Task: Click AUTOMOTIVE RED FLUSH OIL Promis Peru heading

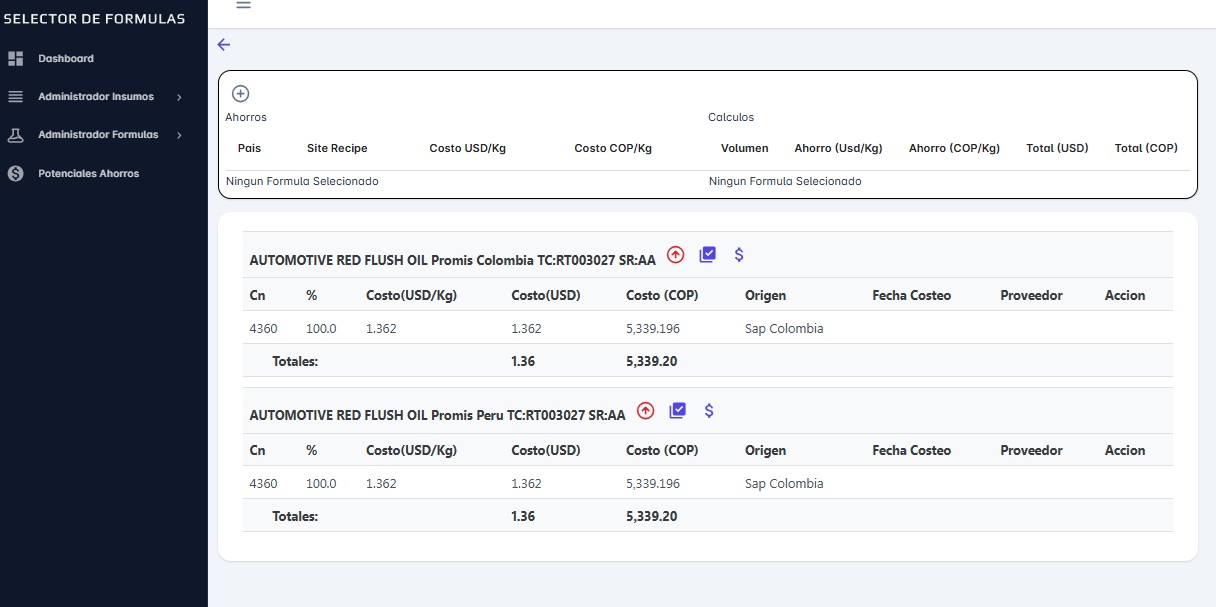Action: (437, 415)
